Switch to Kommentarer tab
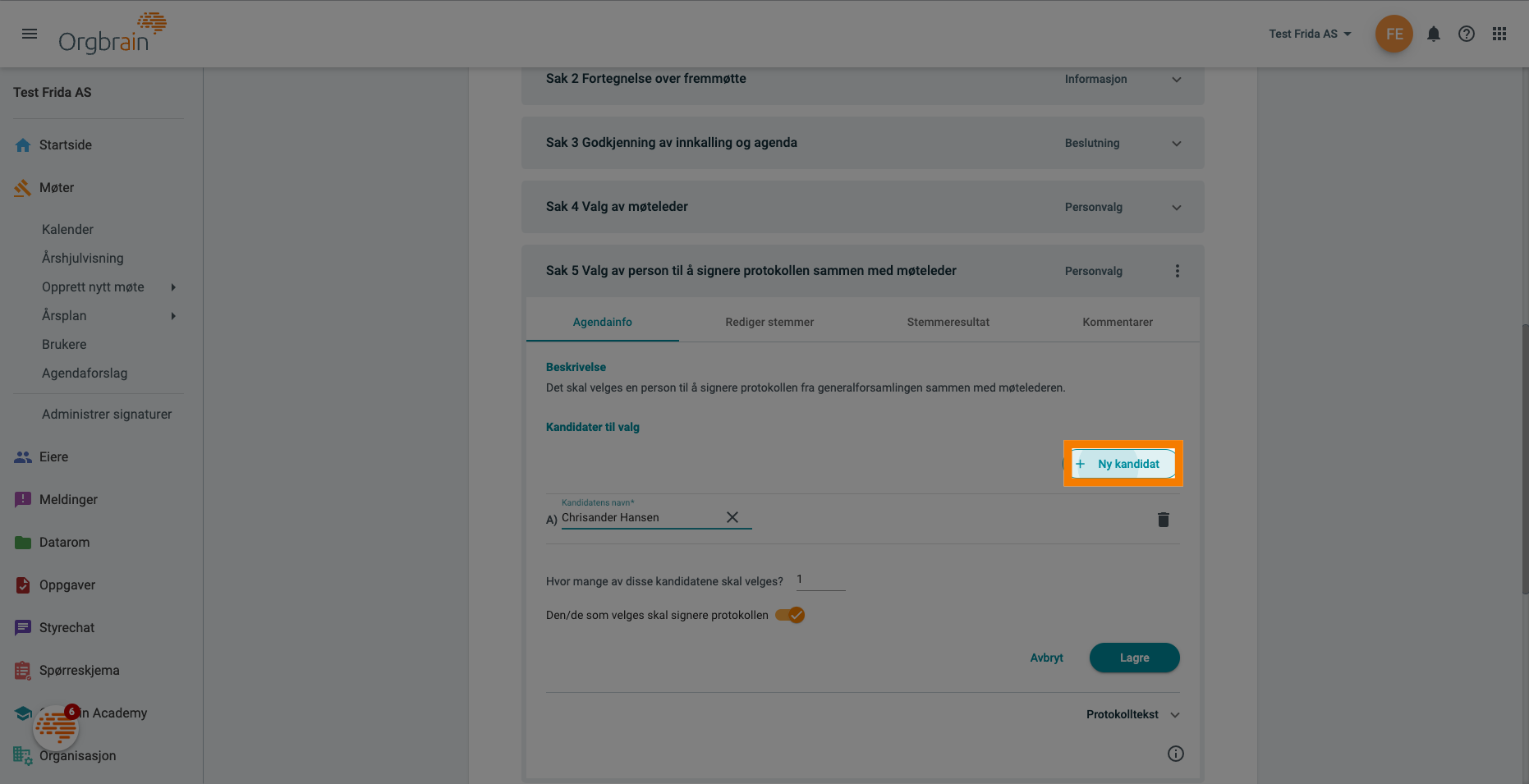The height and width of the screenshot is (784, 1529). (x=1117, y=322)
